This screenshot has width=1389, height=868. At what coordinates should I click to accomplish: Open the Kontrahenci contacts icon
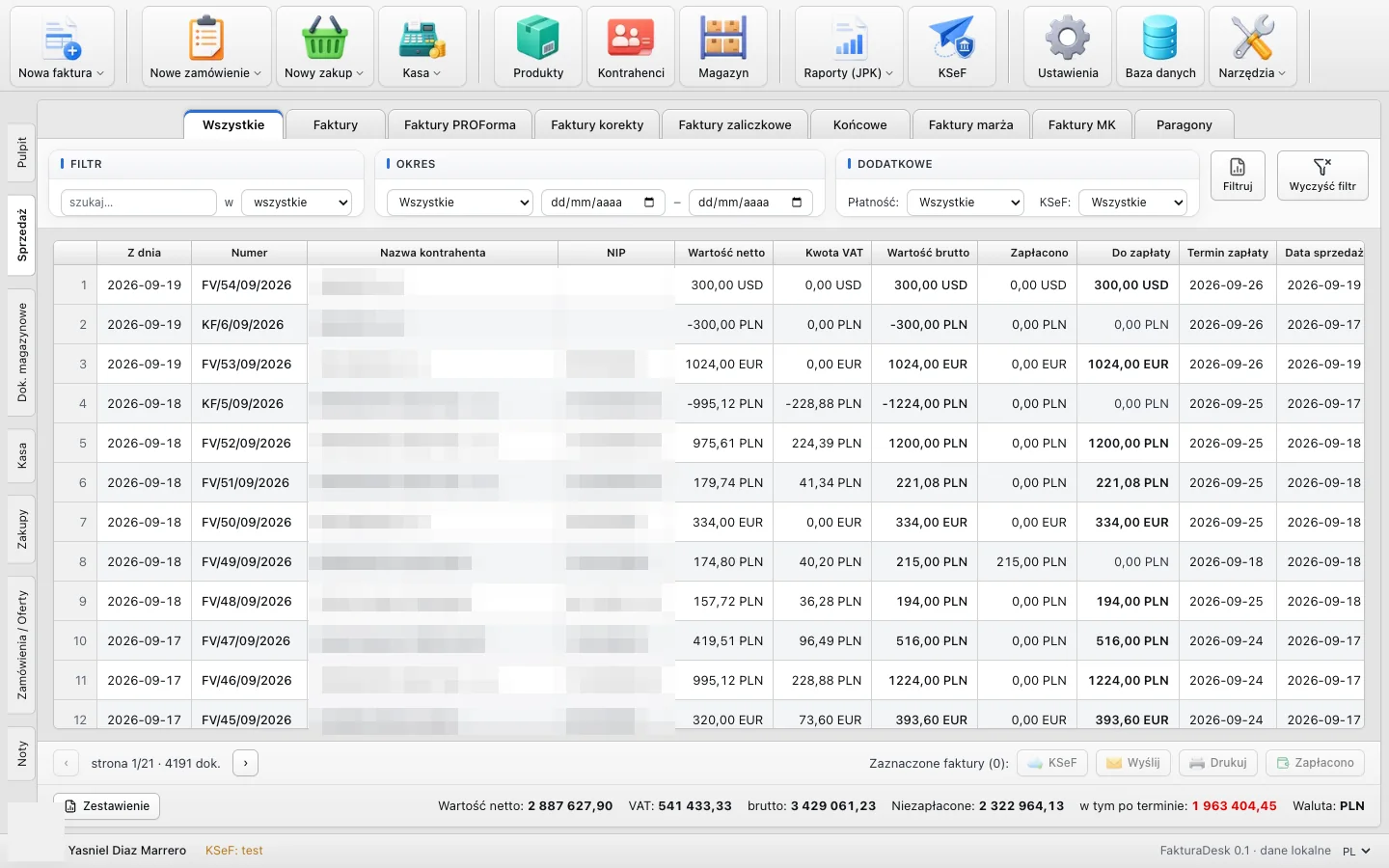click(x=631, y=46)
